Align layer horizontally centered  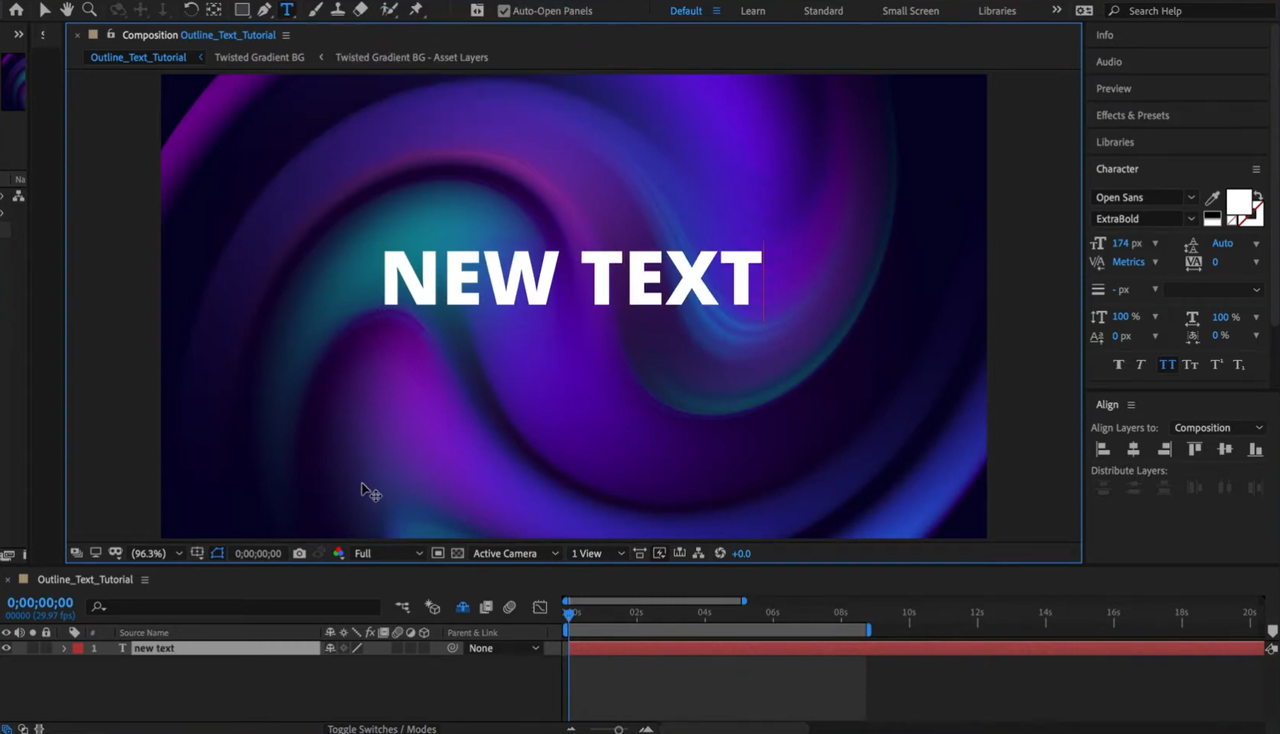tap(1133, 450)
